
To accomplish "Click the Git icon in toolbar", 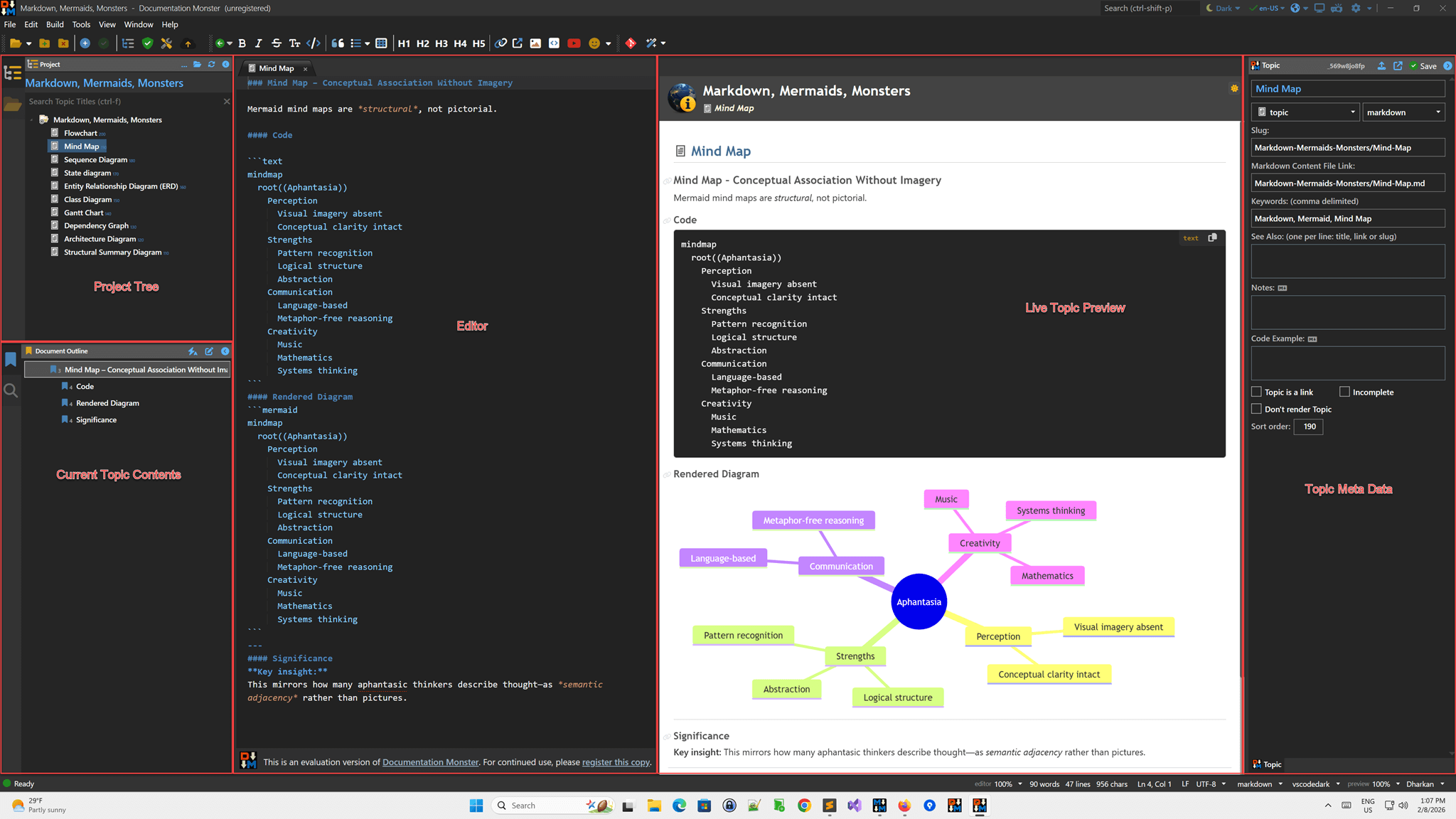I will tap(631, 43).
